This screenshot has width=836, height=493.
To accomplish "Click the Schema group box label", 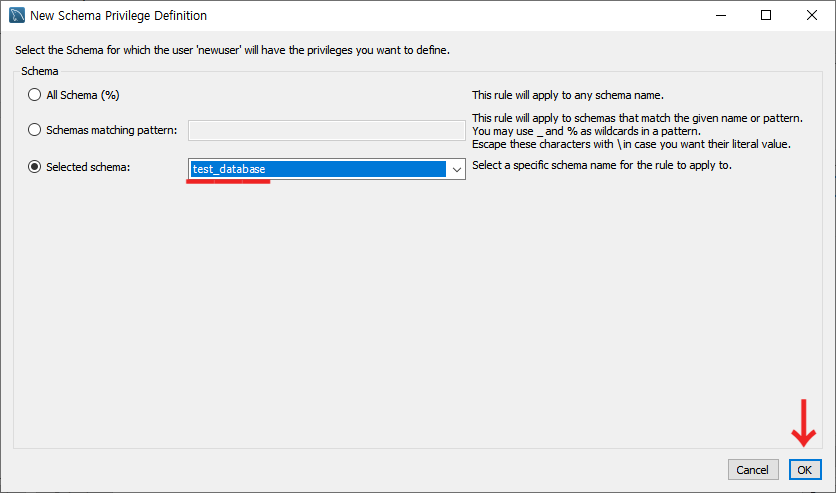I will (x=39, y=71).
